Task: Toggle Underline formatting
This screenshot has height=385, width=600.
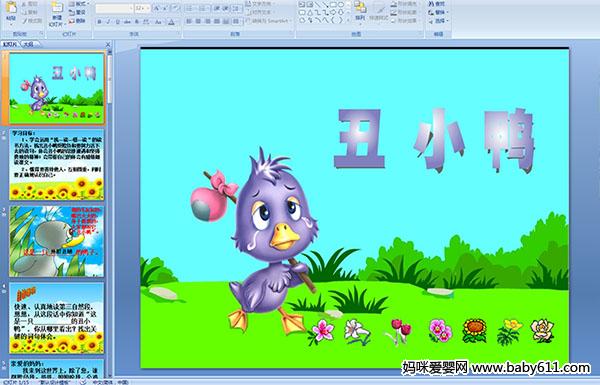Action: [117, 22]
